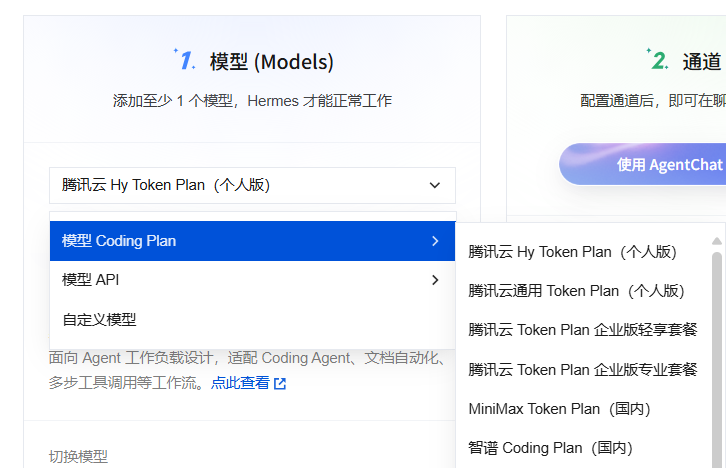Expand the 模型 API submenu arrow
Image resolution: width=726 pixels, height=468 pixels.
435,280
